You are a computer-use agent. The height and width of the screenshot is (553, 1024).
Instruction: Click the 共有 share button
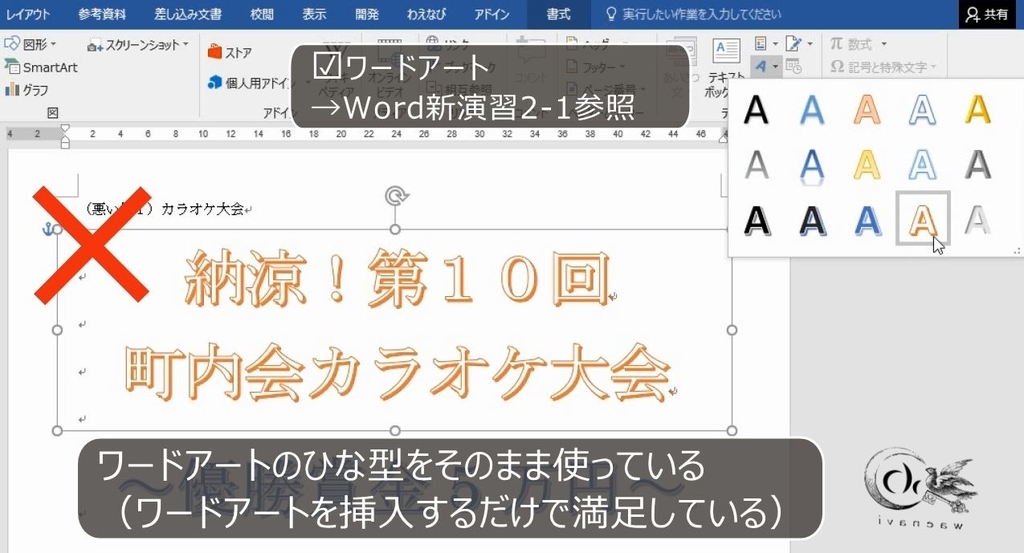click(x=987, y=14)
